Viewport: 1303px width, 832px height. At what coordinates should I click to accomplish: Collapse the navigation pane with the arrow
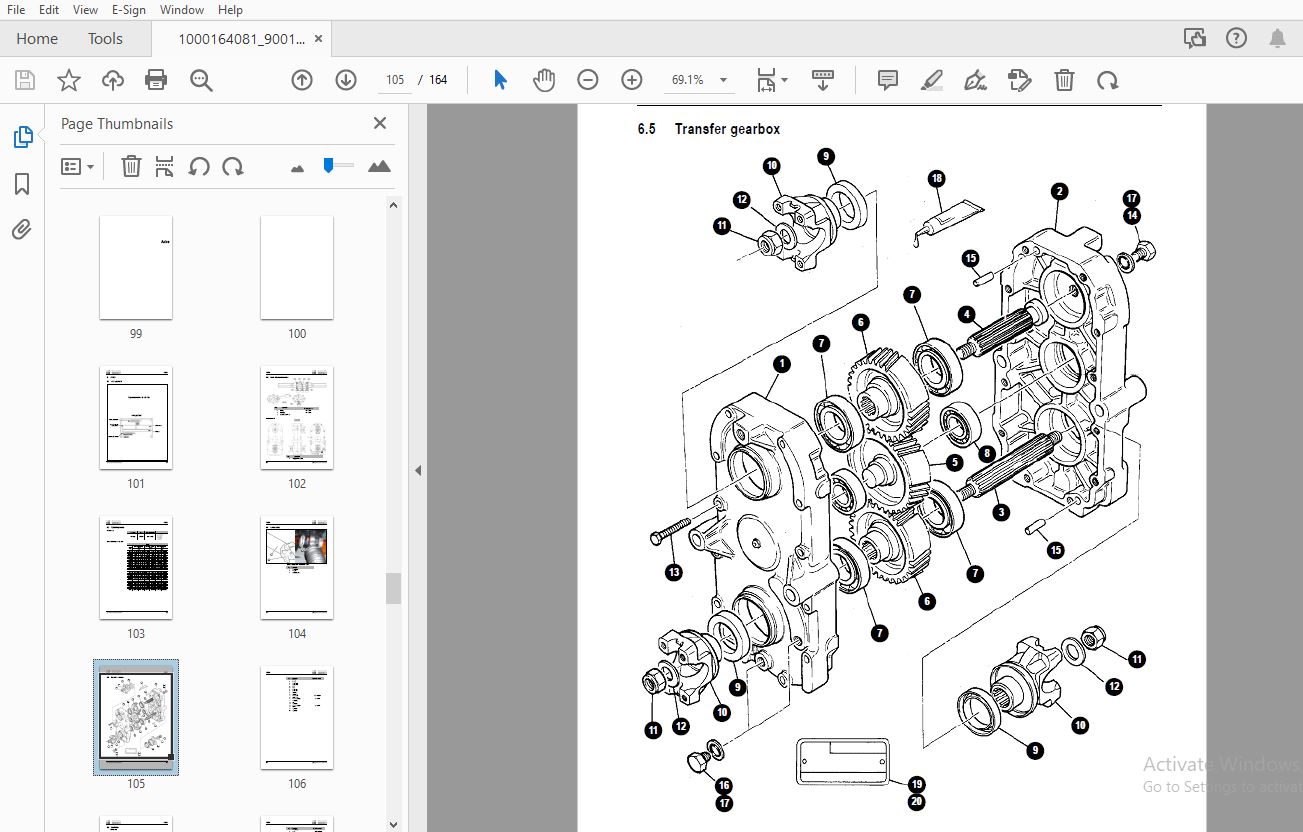(x=418, y=470)
